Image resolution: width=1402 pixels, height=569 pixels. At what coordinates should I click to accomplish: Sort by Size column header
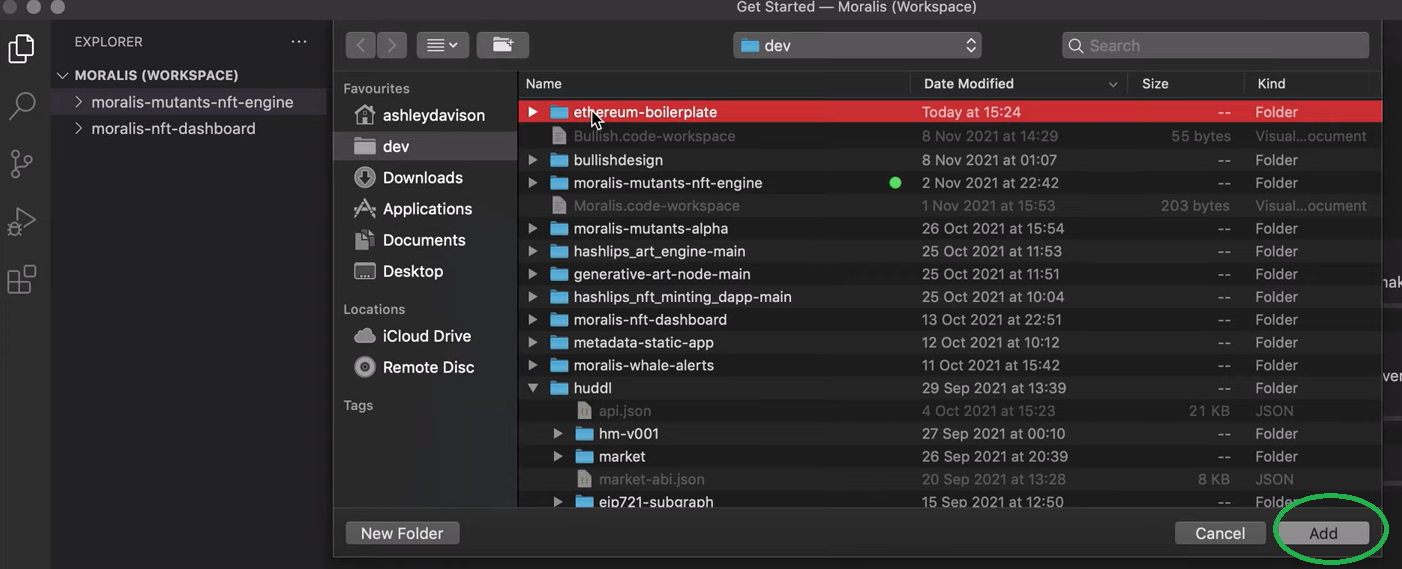[1185, 84]
